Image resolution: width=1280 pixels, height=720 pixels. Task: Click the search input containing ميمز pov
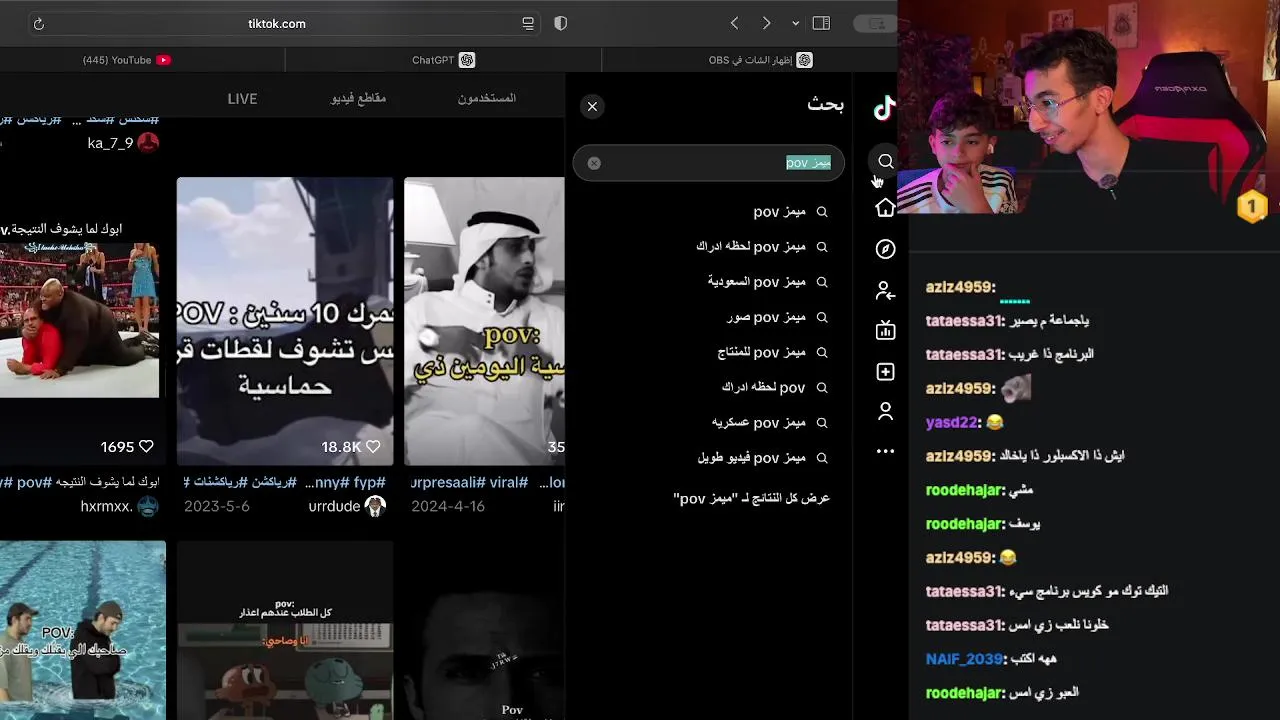click(x=708, y=163)
